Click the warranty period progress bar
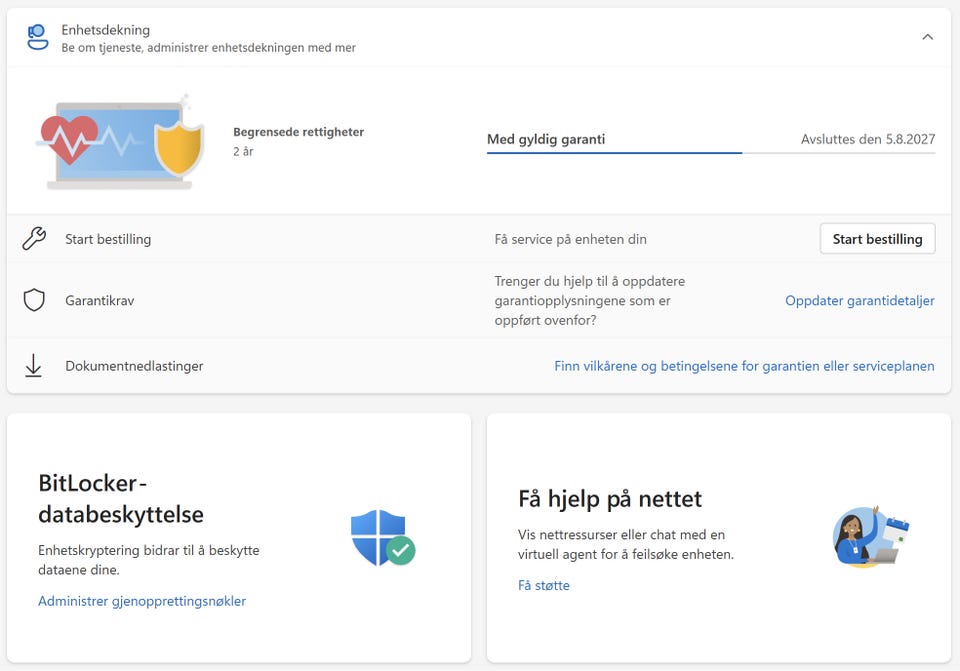Image resolution: width=960 pixels, height=671 pixels. pos(711,152)
